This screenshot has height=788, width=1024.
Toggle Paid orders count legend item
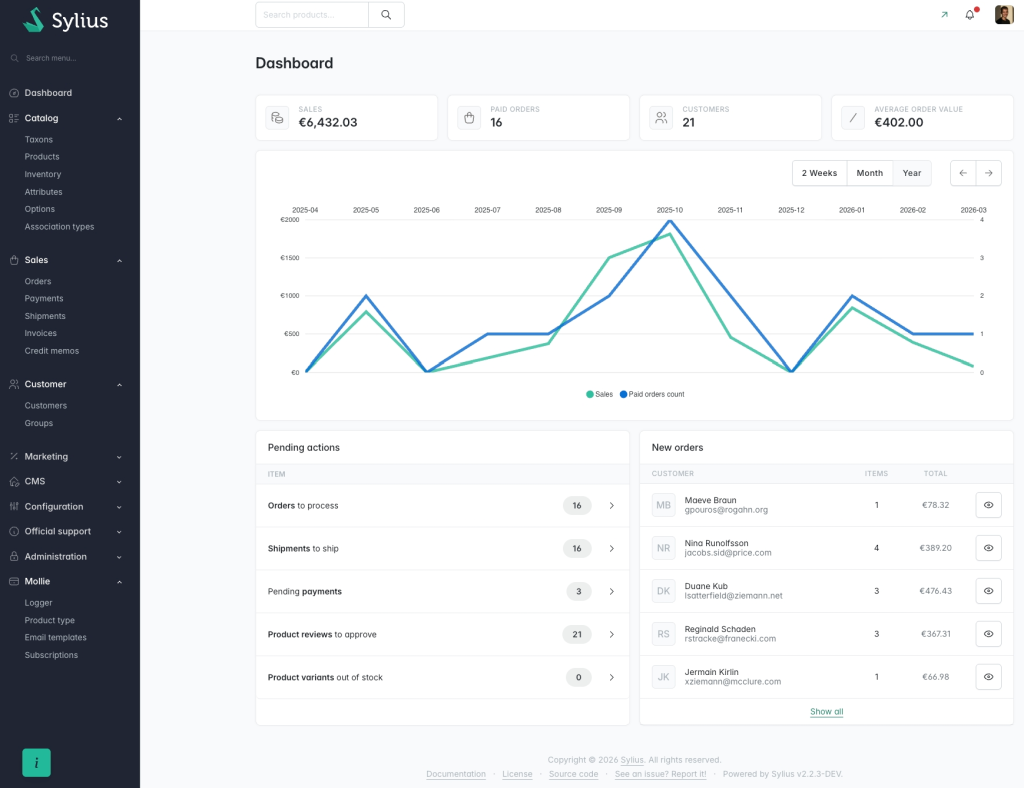(652, 394)
